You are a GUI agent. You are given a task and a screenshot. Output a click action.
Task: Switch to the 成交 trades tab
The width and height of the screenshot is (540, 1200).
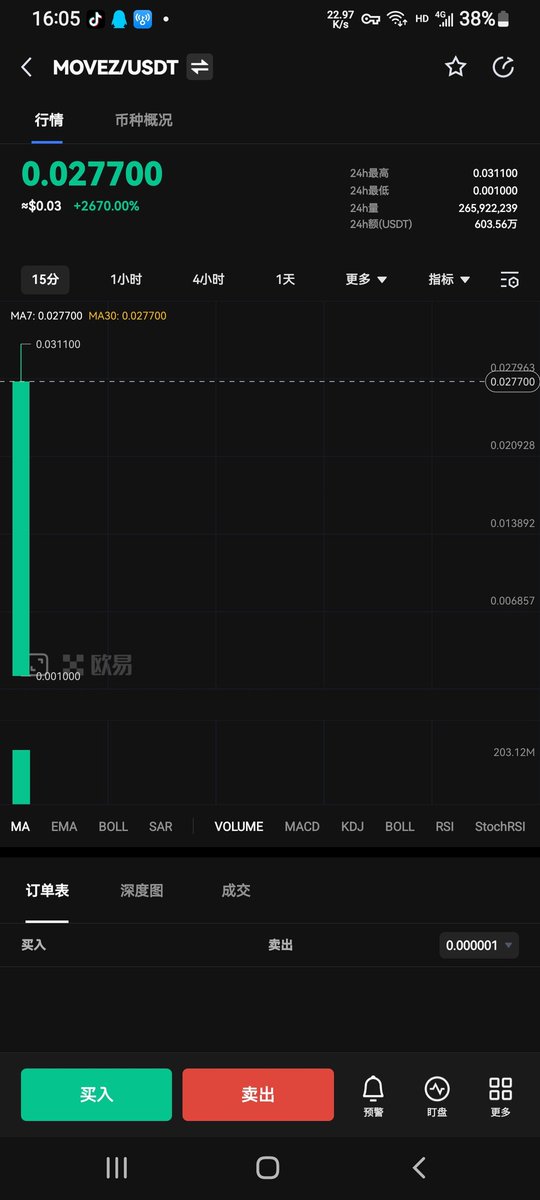236,891
